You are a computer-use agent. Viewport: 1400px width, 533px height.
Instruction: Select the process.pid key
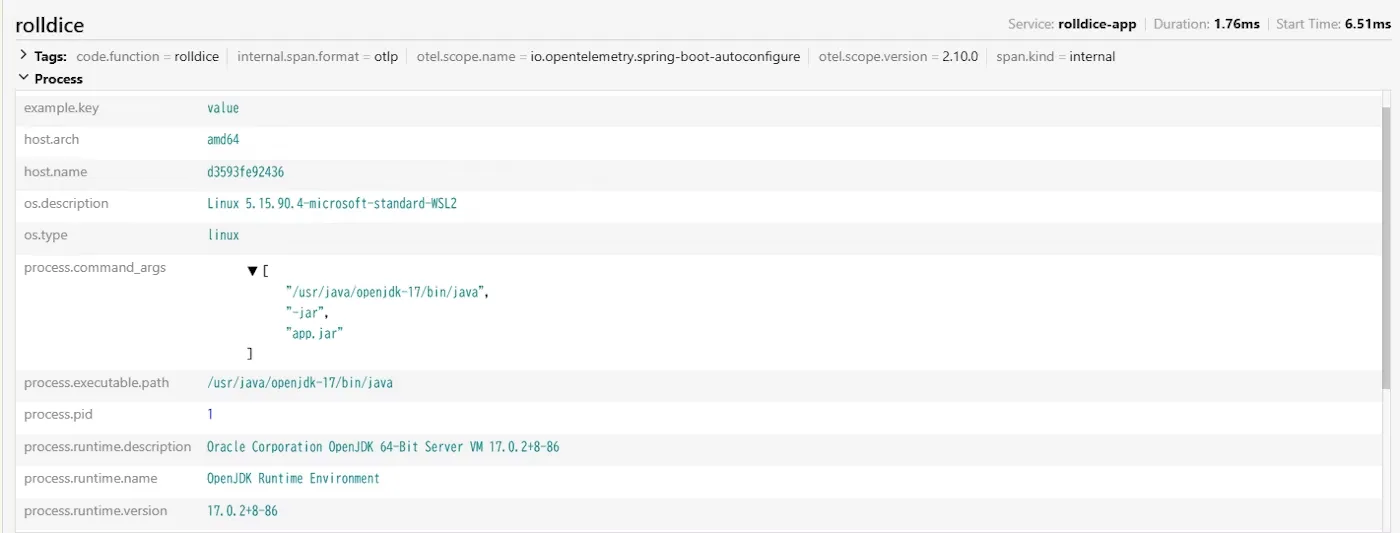coord(58,414)
